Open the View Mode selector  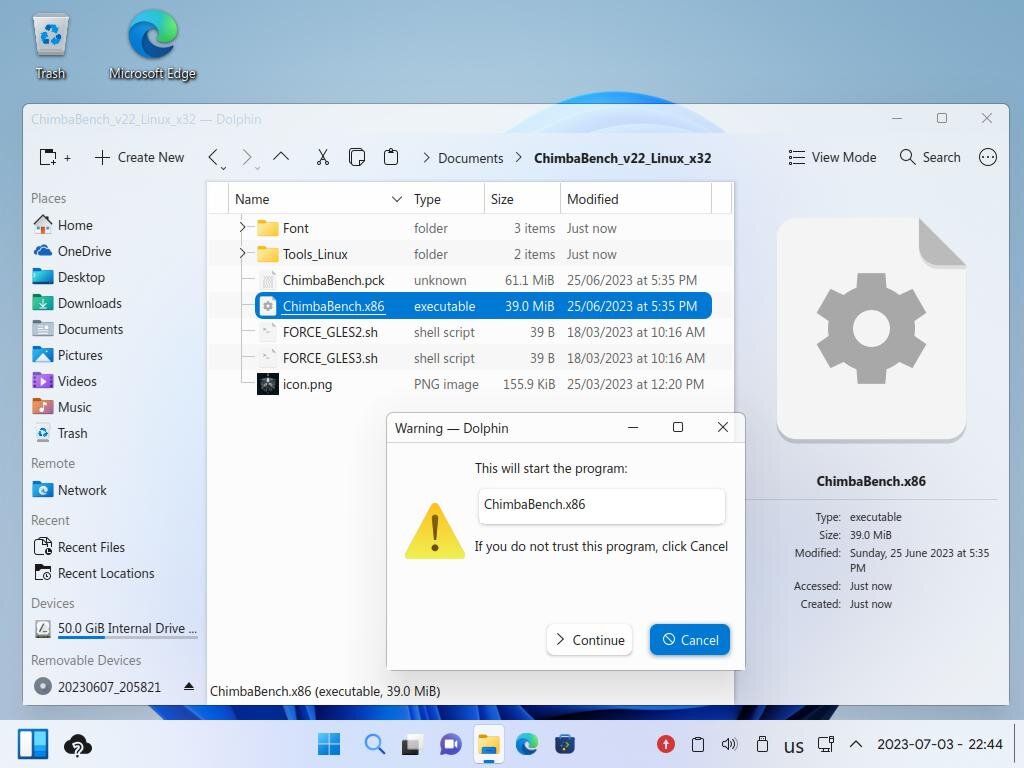[x=831, y=157]
